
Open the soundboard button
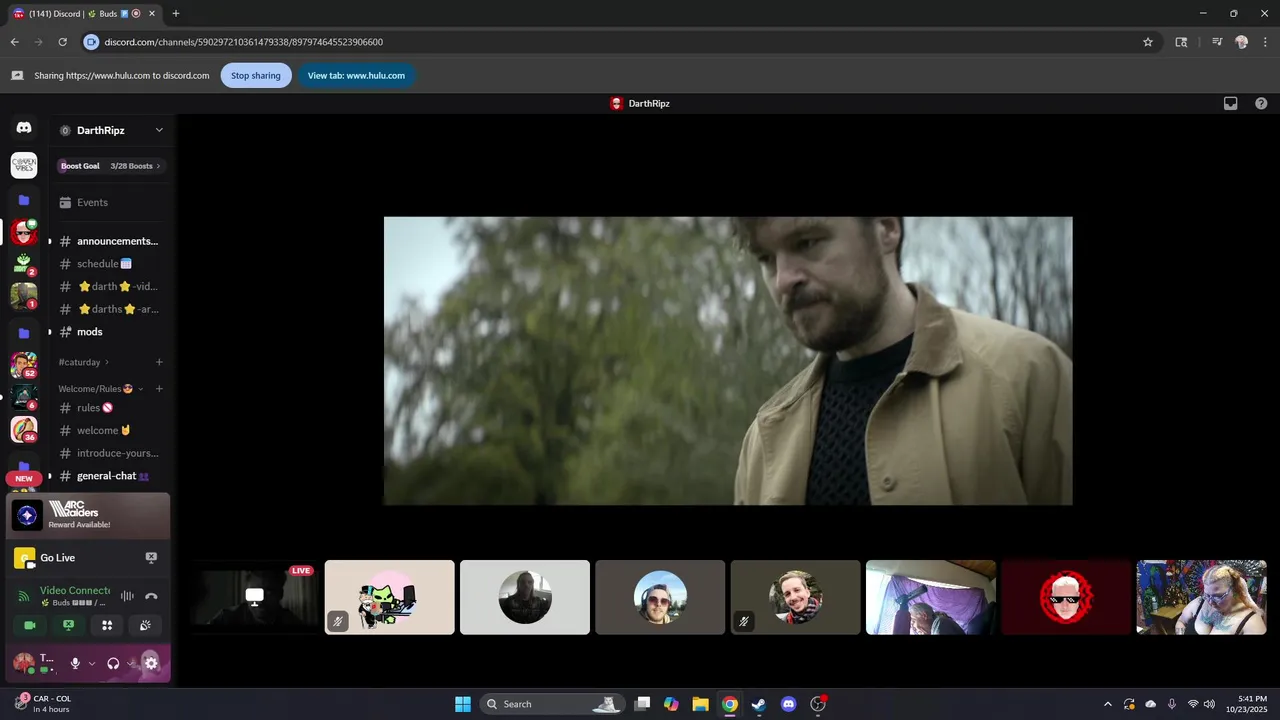click(x=145, y=625)
